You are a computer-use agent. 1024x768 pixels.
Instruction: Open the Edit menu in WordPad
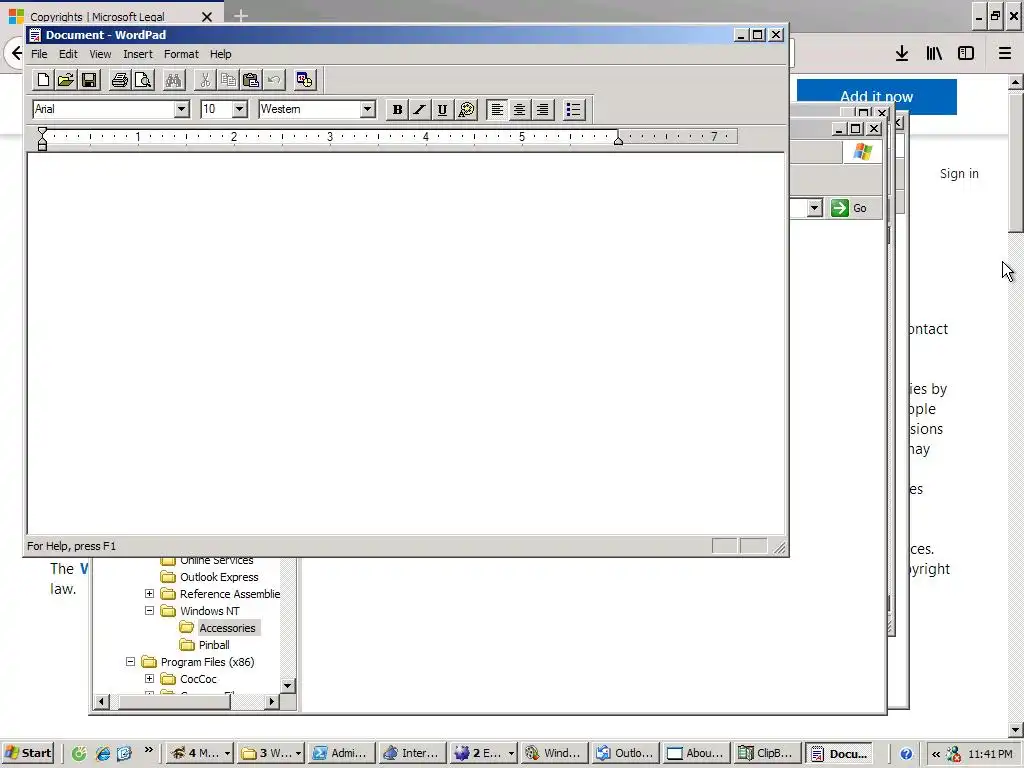68,54
